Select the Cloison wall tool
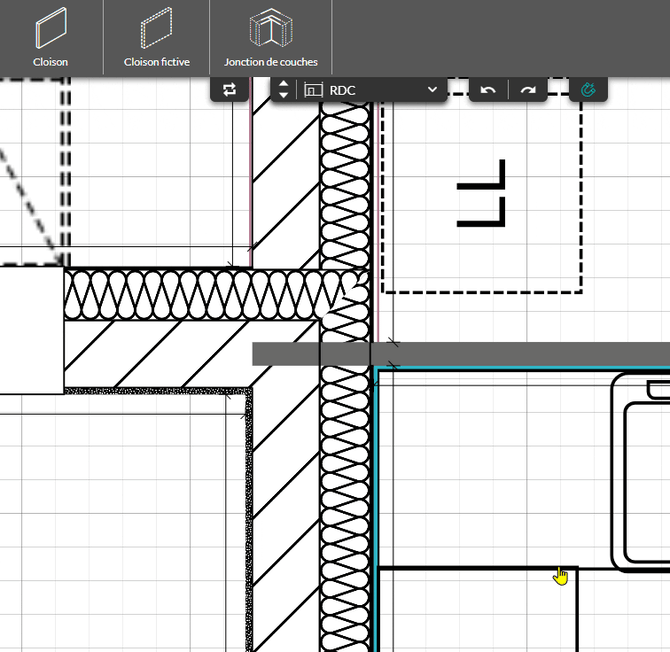670x652 pixels. [x=50, y=38]
